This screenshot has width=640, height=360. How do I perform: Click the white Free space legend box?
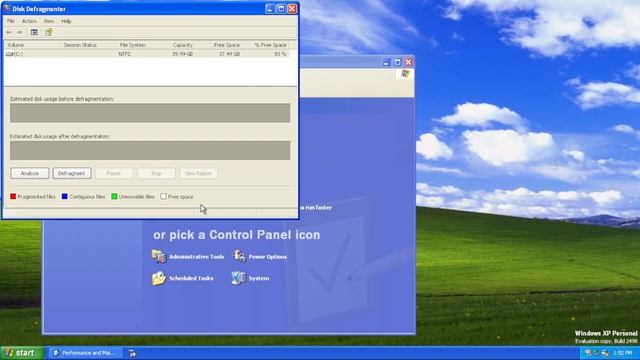pyautogui.click(x=163, y=196)
